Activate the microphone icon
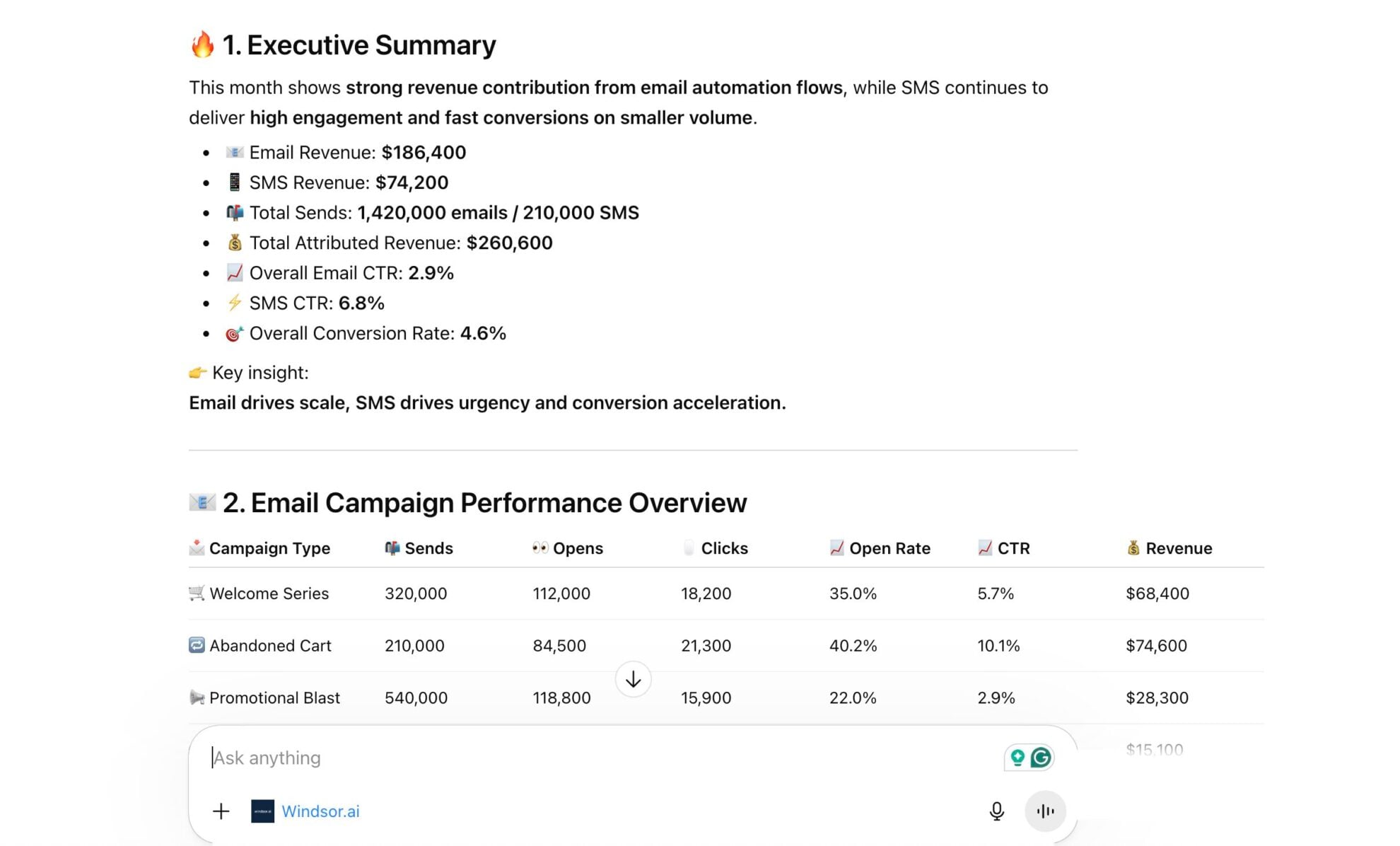The image size is (1400, 846). (996, 811)
